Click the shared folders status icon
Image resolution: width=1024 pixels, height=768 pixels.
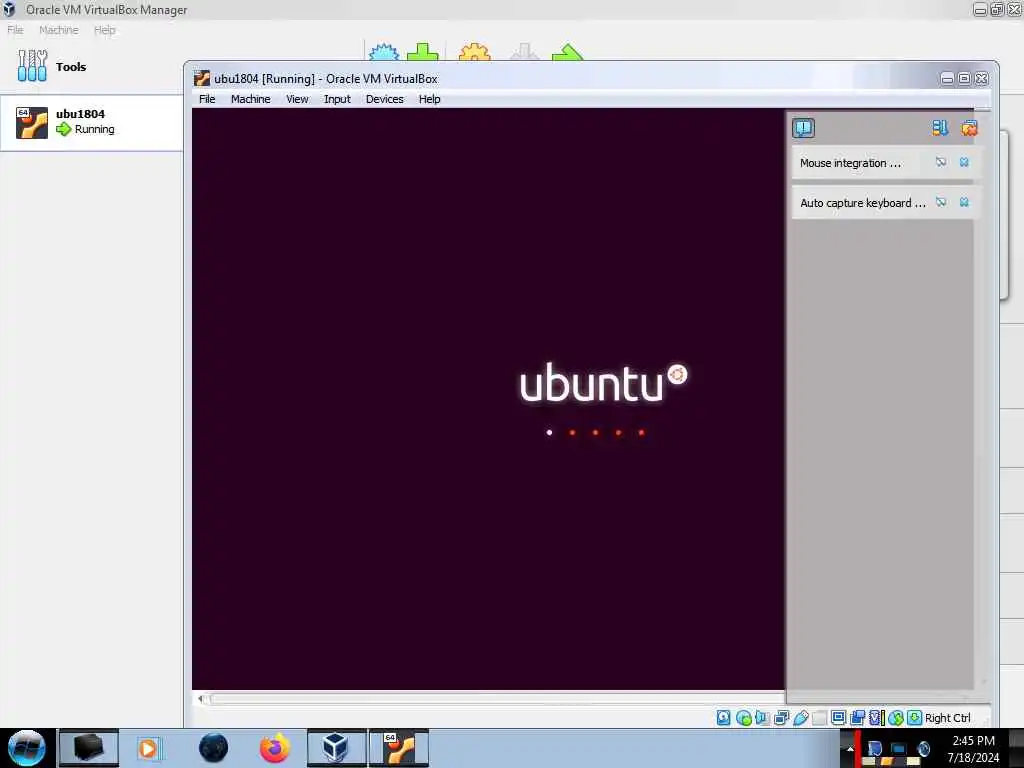tap(820, 718)
